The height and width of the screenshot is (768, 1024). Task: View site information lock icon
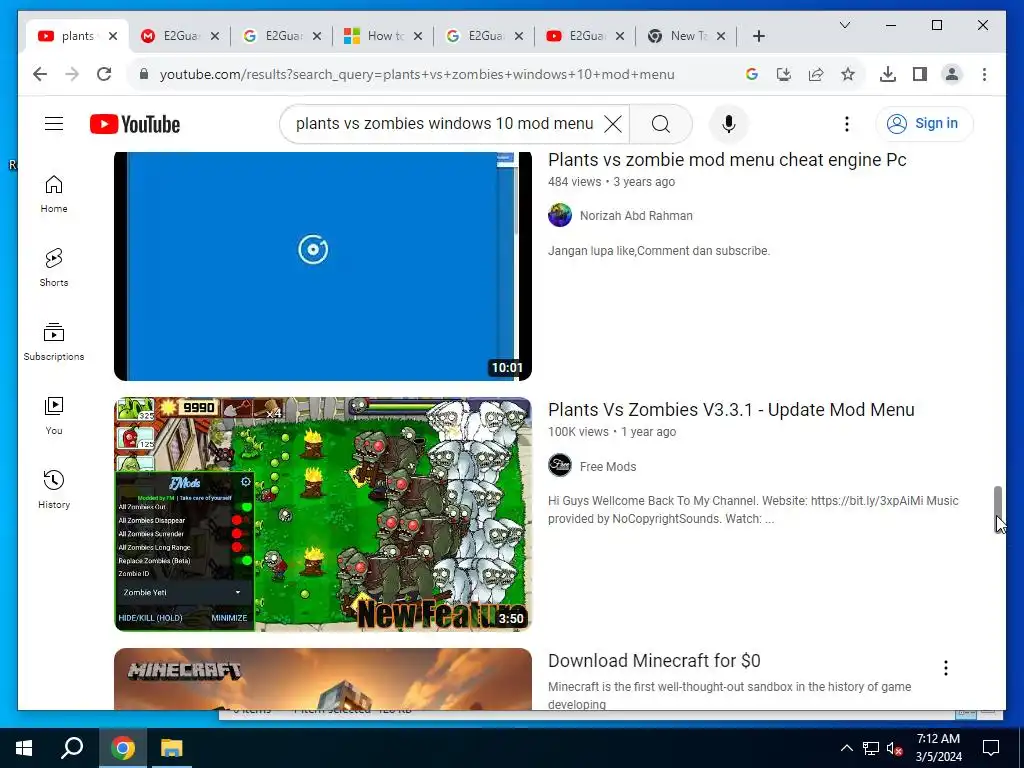144,74
